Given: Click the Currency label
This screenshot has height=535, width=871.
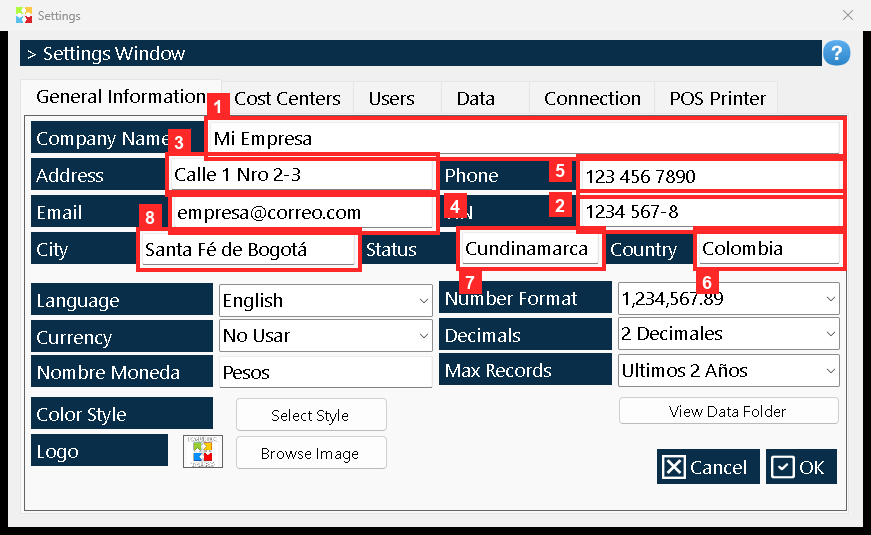Looking at the screenshot, I should [x=122, y=337].
